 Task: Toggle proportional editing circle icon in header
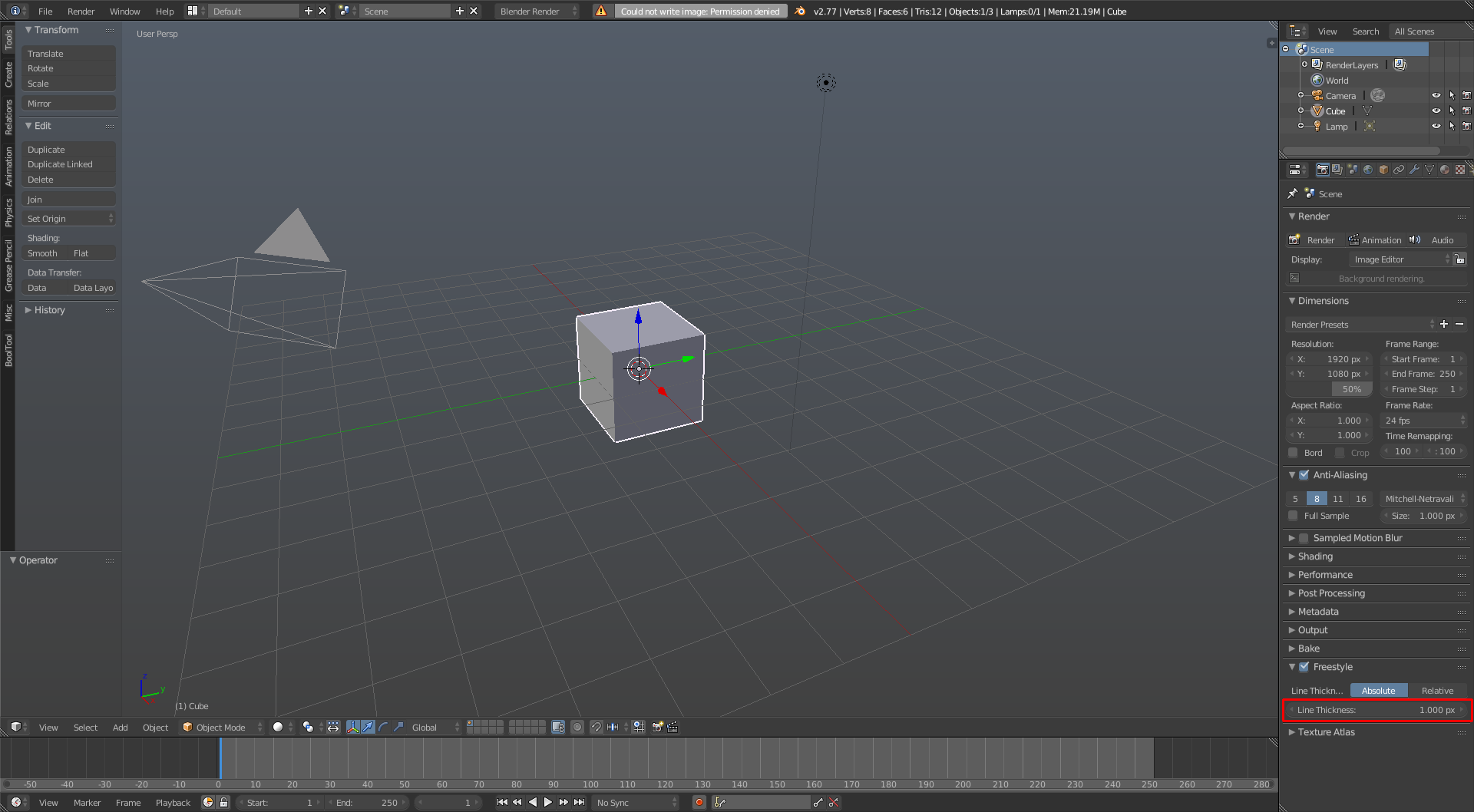[577, 727]
